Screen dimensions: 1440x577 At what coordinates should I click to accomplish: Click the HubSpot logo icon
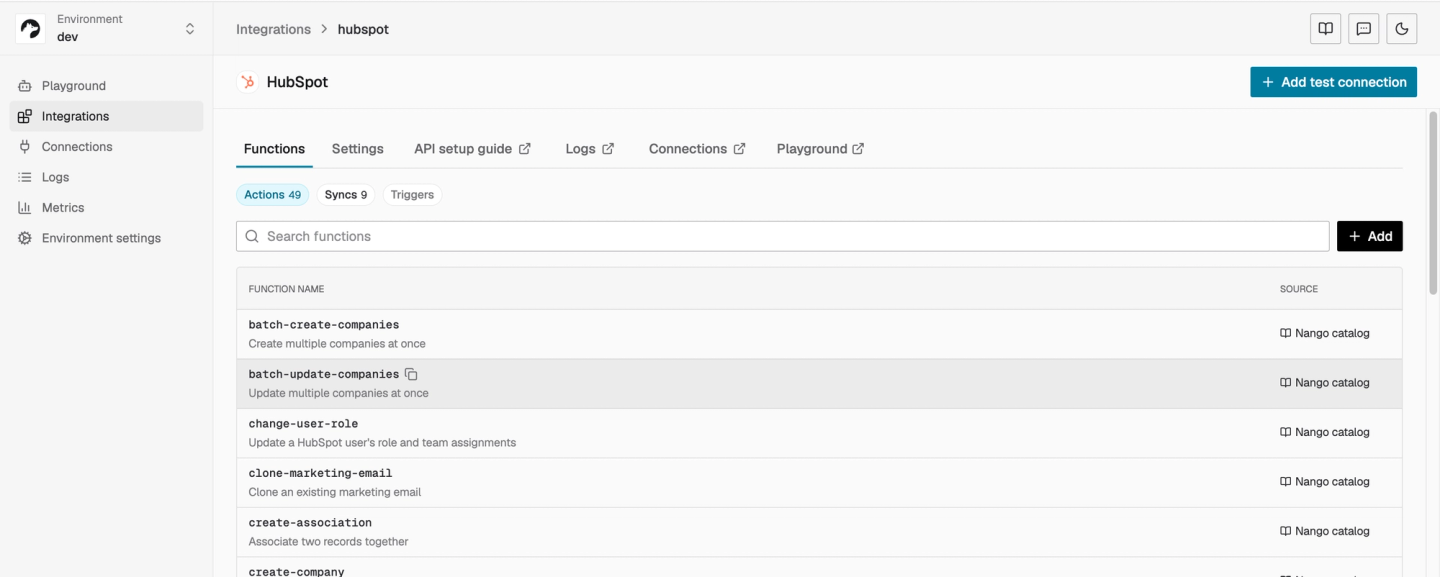(247, 82)
